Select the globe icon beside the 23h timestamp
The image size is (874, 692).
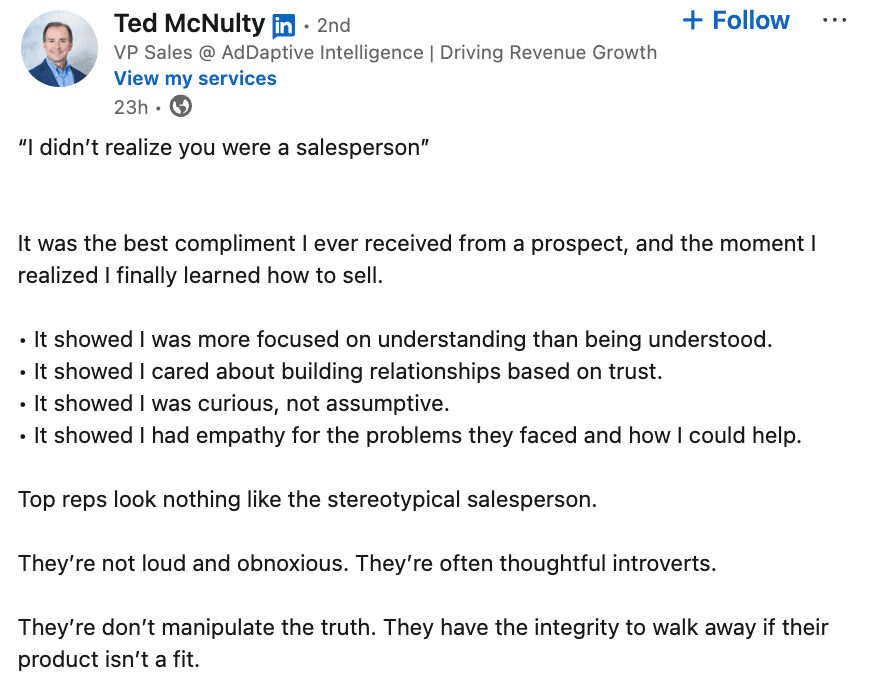point(180,107)
